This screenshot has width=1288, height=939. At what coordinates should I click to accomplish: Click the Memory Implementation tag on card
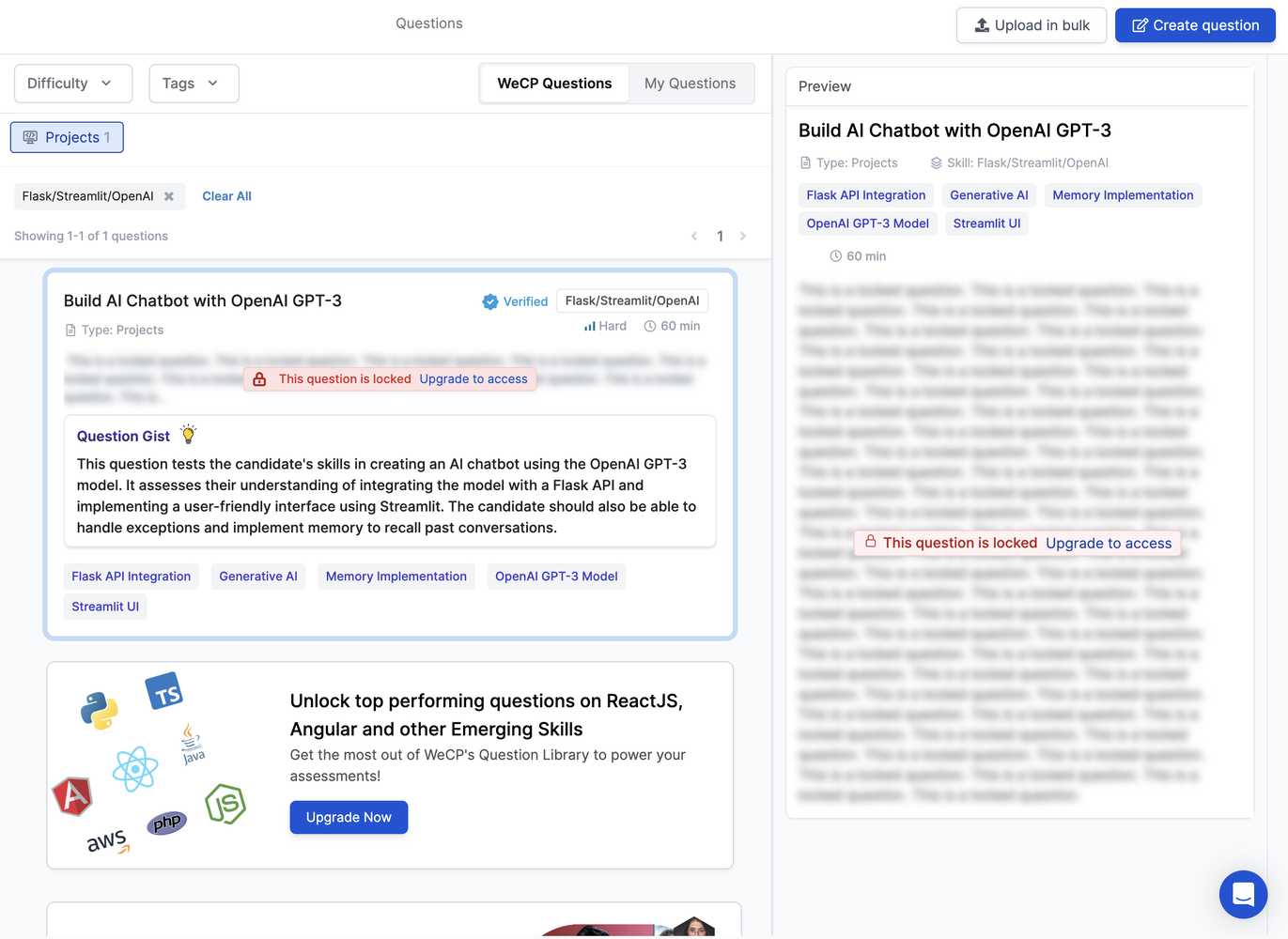[x=396, y=577]
